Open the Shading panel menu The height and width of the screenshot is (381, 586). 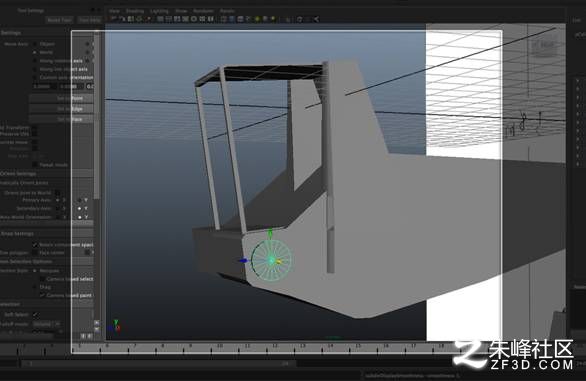tap(135, 11)
